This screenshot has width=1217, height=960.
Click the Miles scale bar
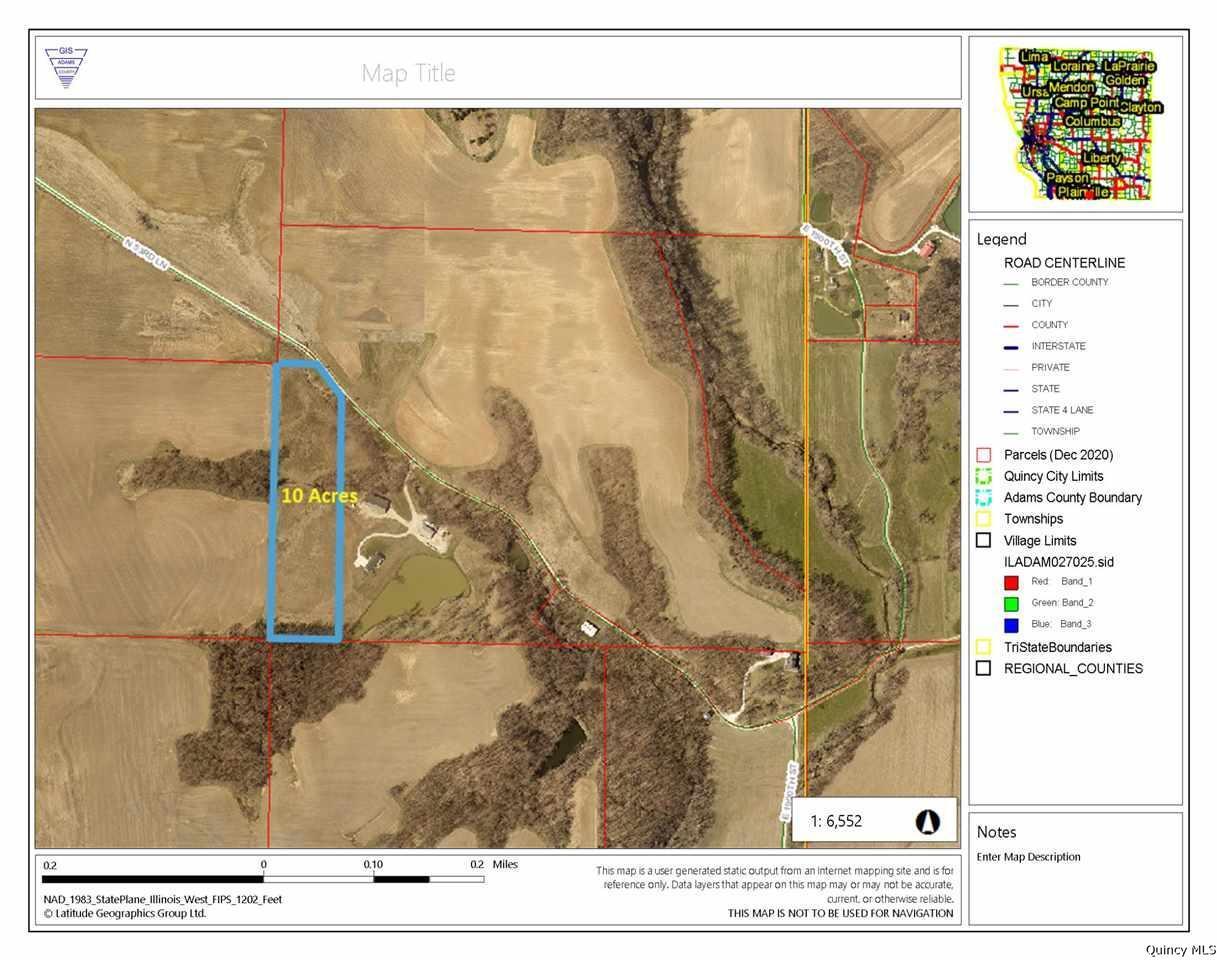pos(263,879)
